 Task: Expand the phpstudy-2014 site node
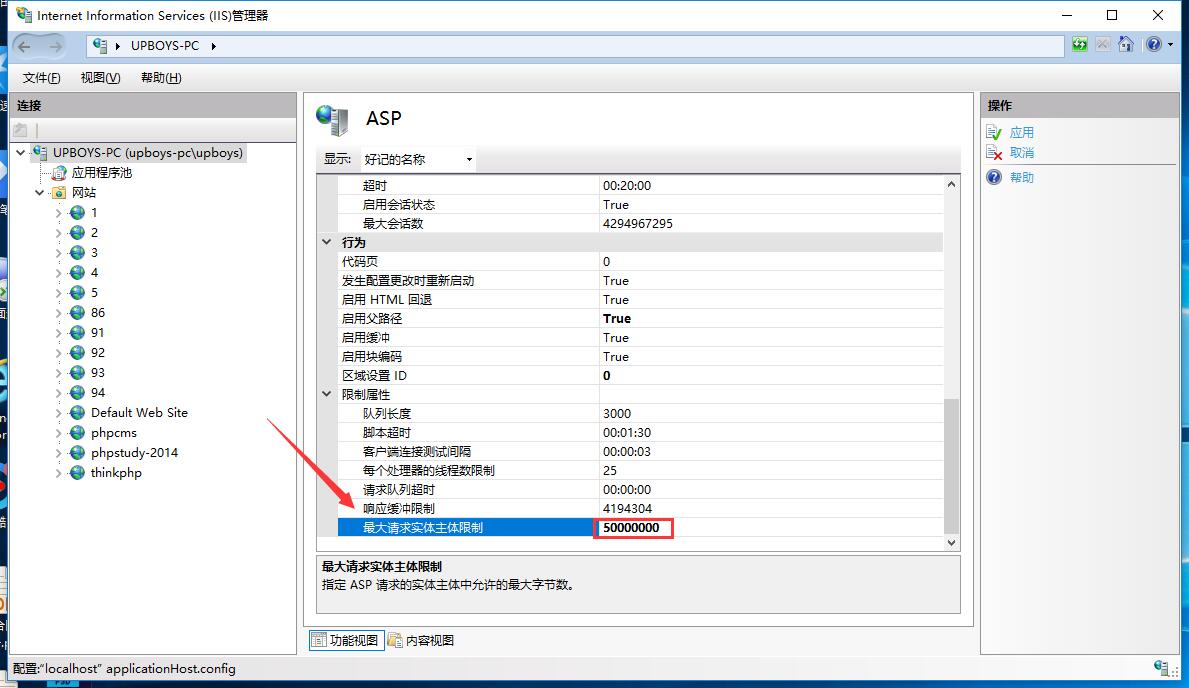[58, 453]
